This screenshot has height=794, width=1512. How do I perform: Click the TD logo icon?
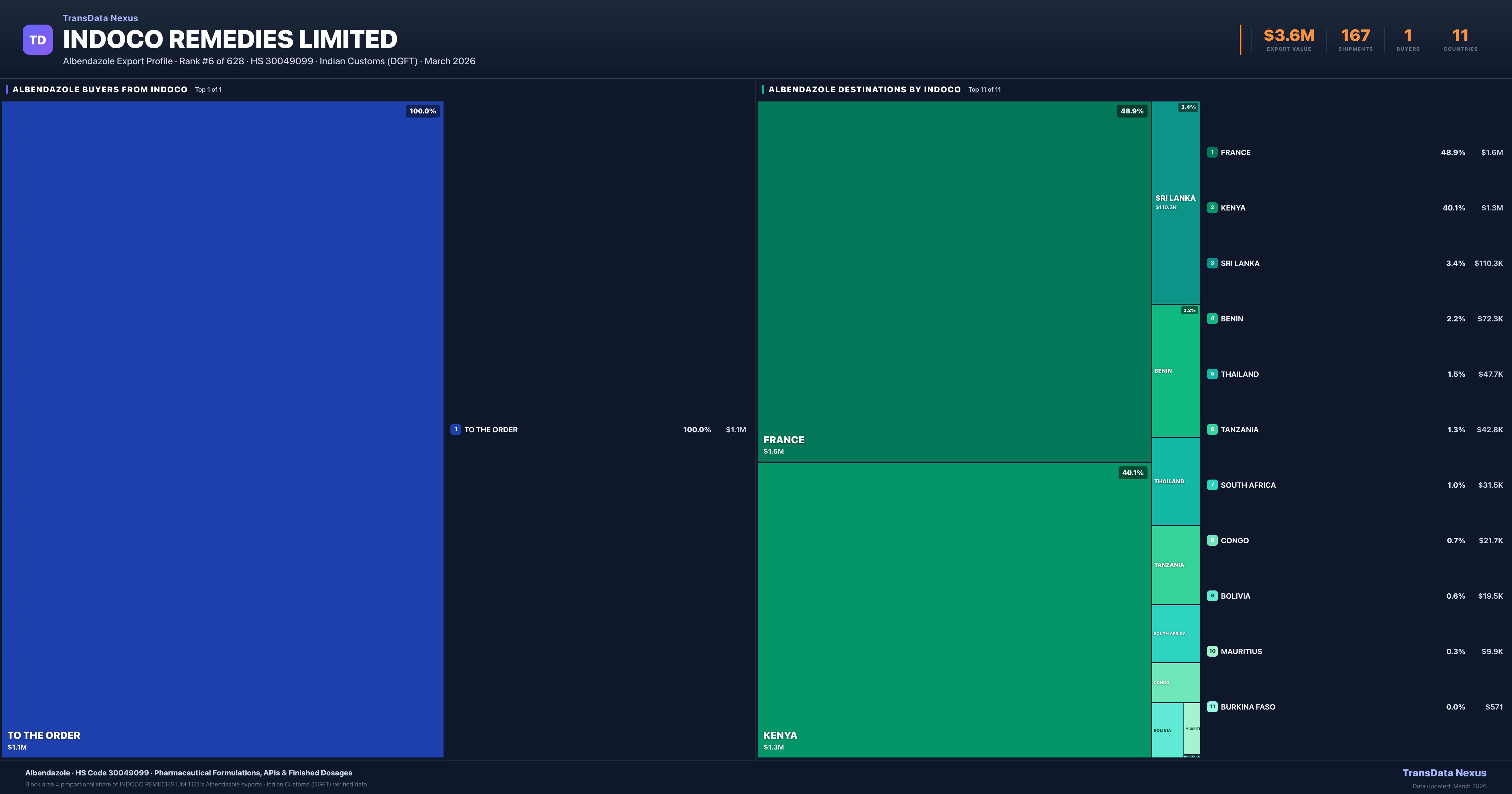[37, 40]
